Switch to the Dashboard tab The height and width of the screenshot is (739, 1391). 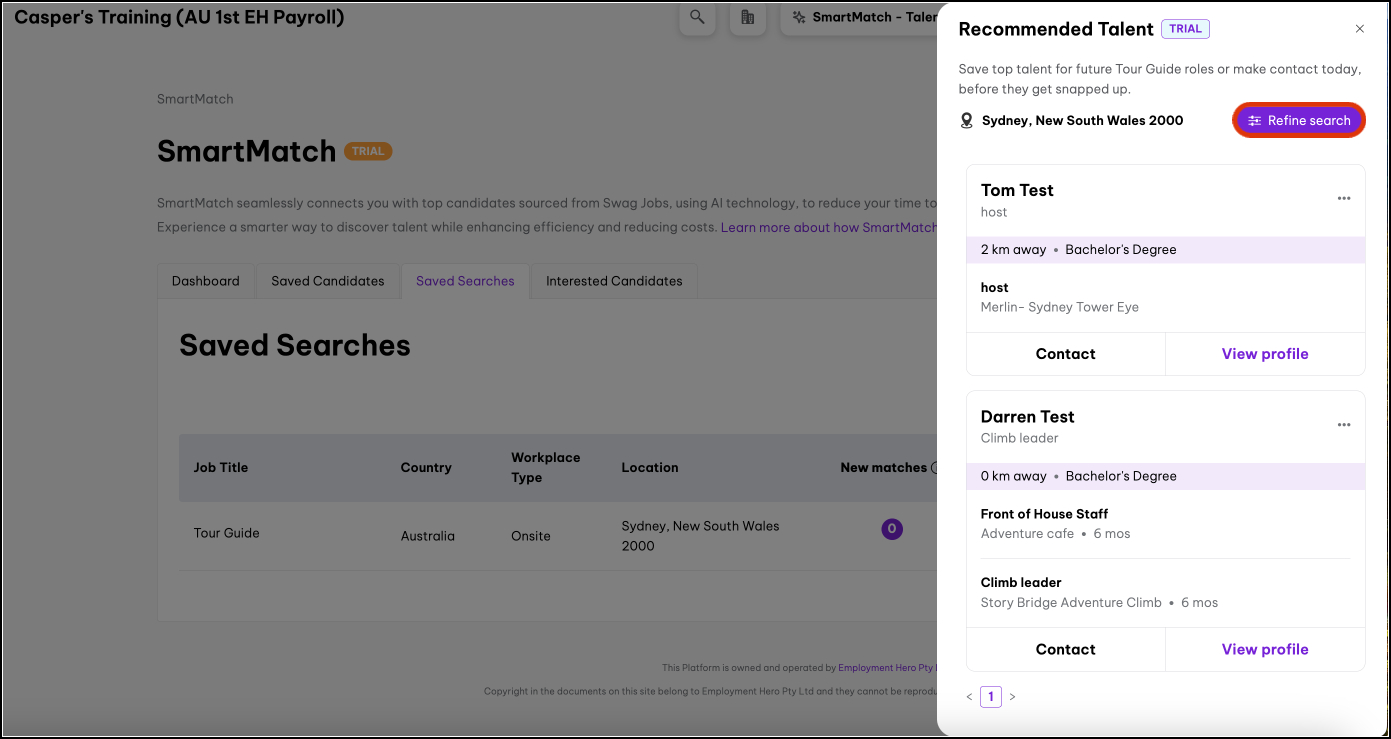(x=205, y=281)
